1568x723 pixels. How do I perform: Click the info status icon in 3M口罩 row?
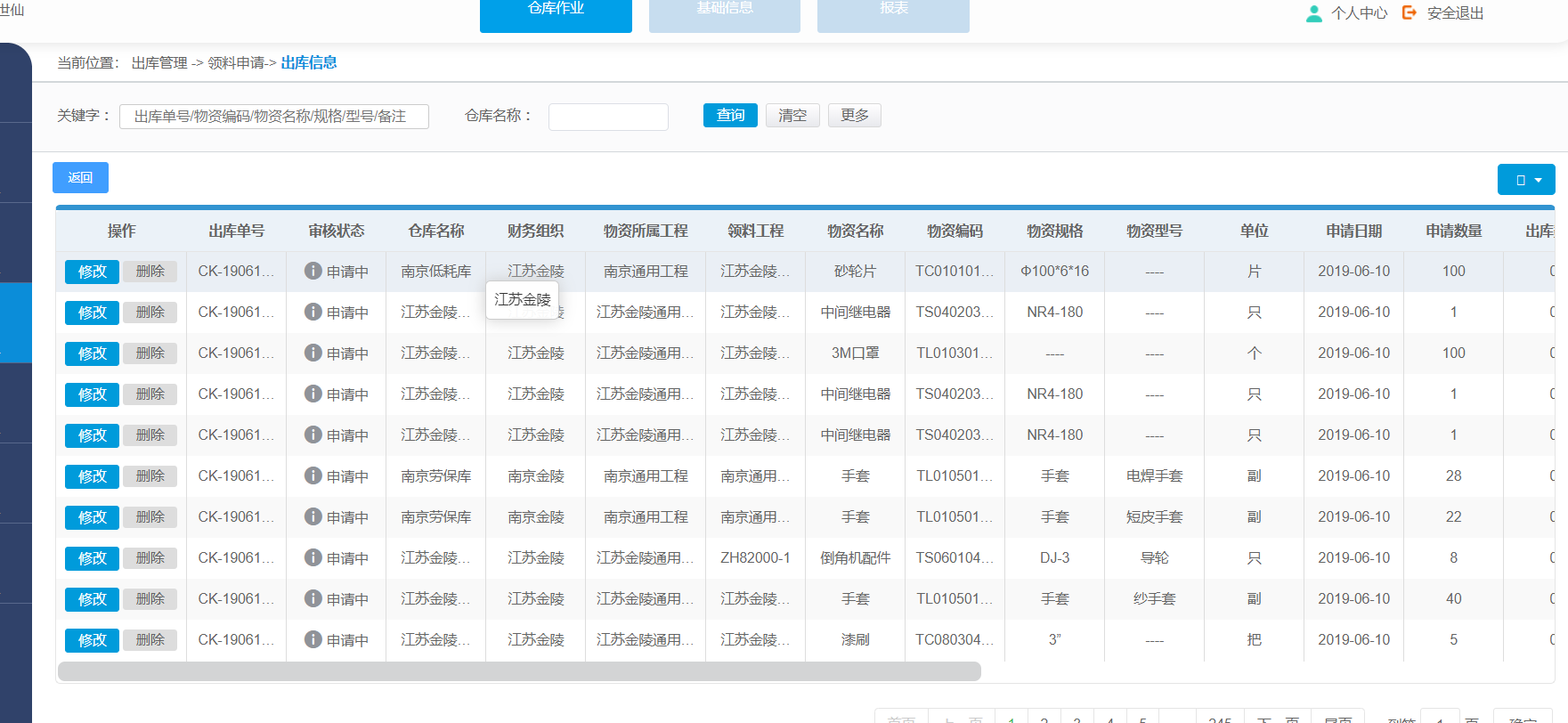[313, 353]
